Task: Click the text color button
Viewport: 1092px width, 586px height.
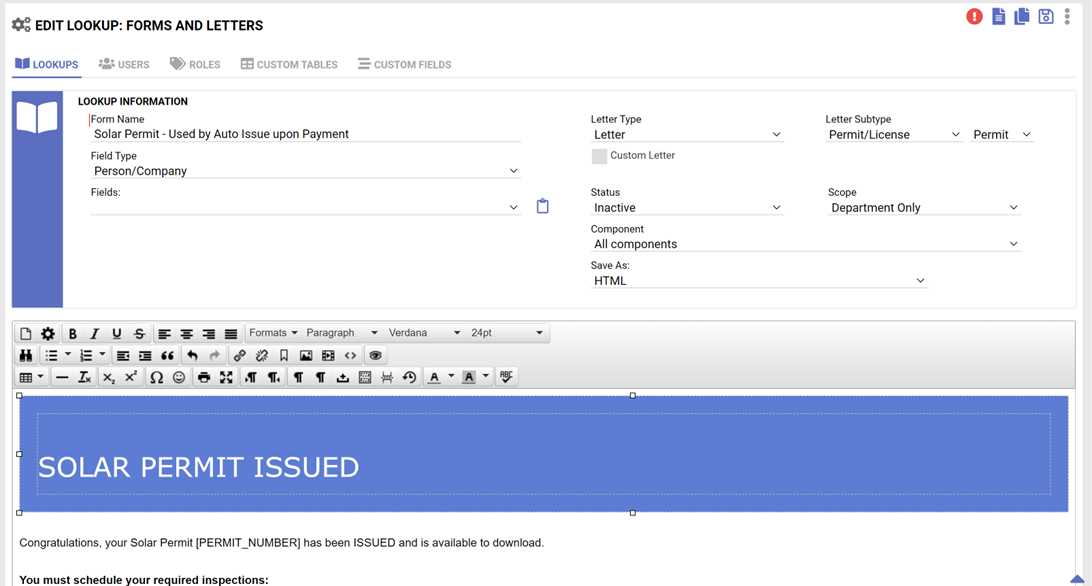Action: pyautogui.click(x=434, y=377)
